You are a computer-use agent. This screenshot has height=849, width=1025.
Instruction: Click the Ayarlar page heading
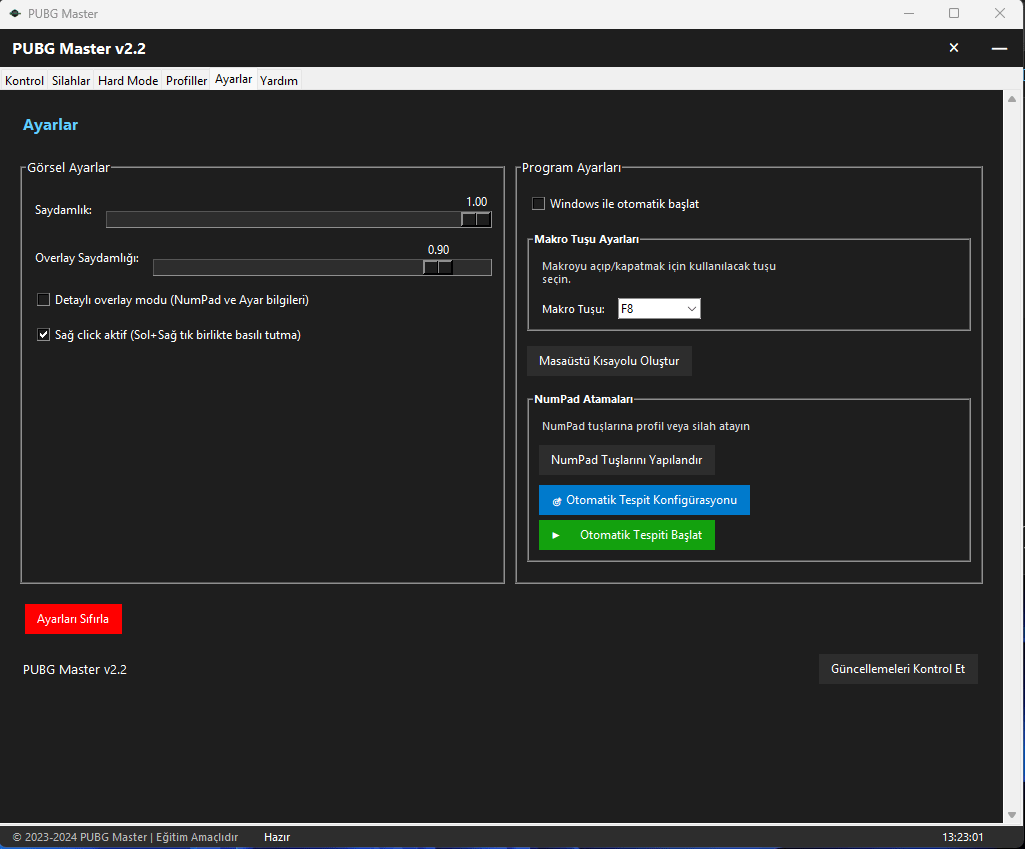point(50,125)
